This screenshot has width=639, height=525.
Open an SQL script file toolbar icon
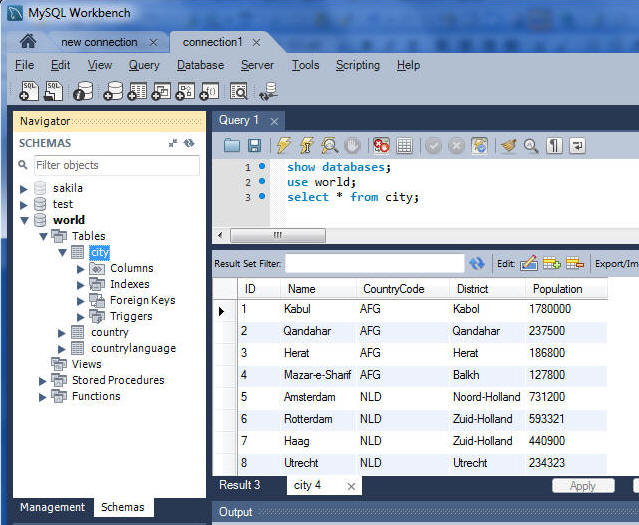pyautogui.click(x=53, y=91)
